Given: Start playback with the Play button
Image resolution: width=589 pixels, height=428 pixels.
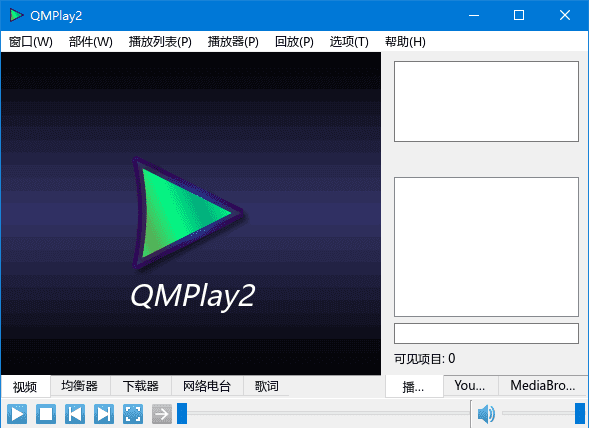Looking at the screenshot, I should tap(17, 414).
